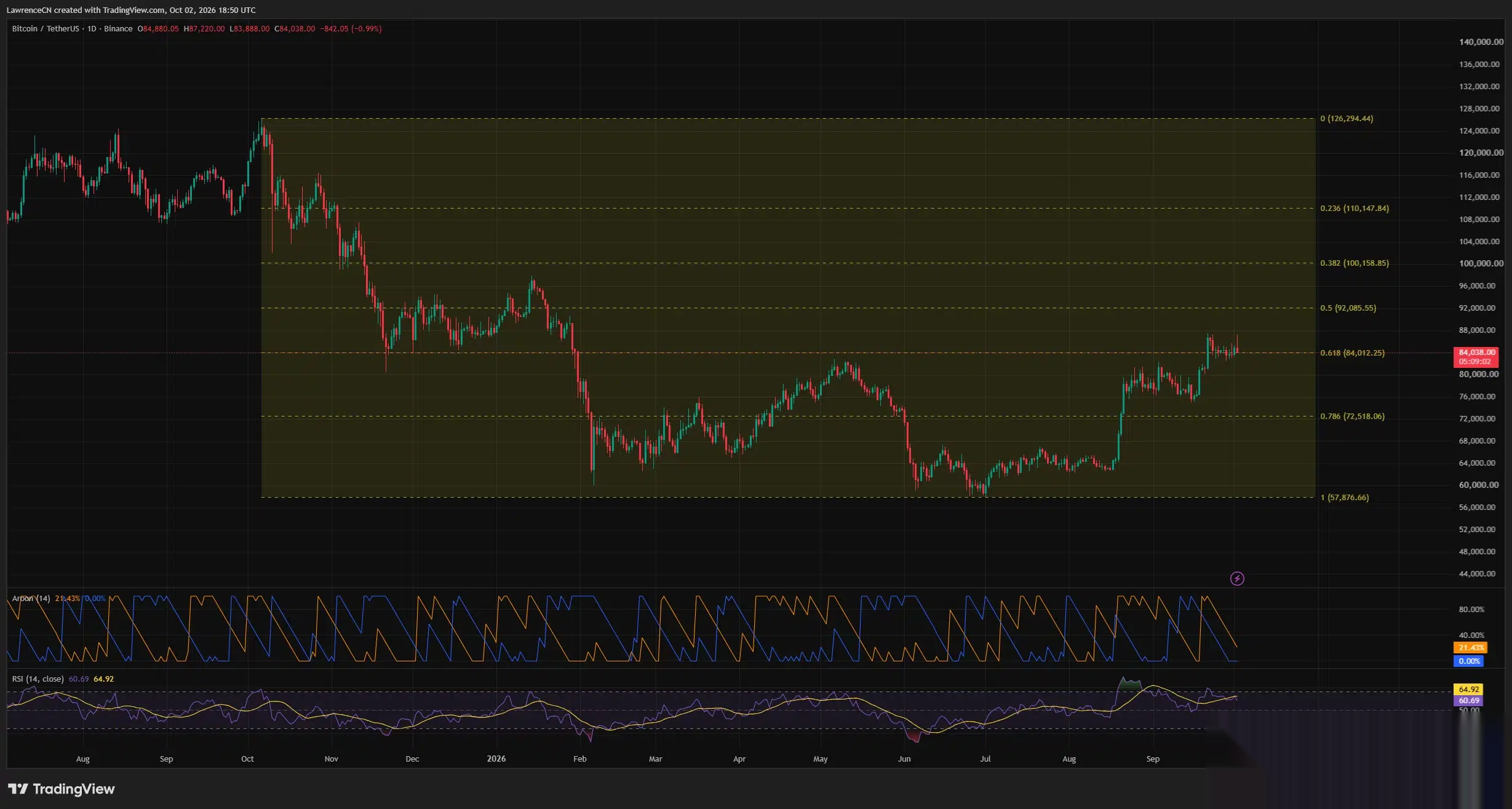Click the 2026 year marker on time axis
The width and height of the screenshot is (1512, 809).
click(496, 759)
